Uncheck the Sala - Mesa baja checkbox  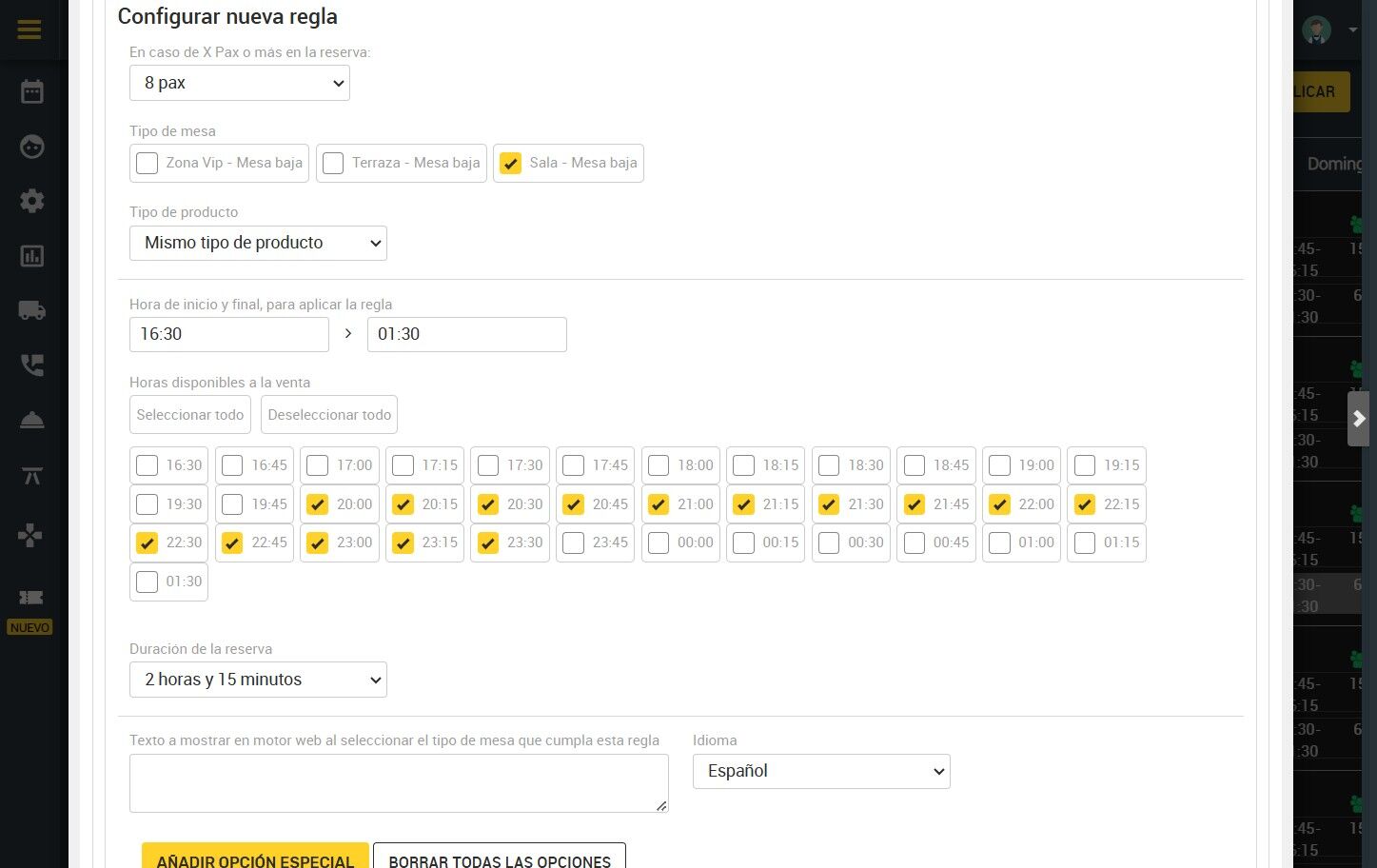click(x=510, y=163)
